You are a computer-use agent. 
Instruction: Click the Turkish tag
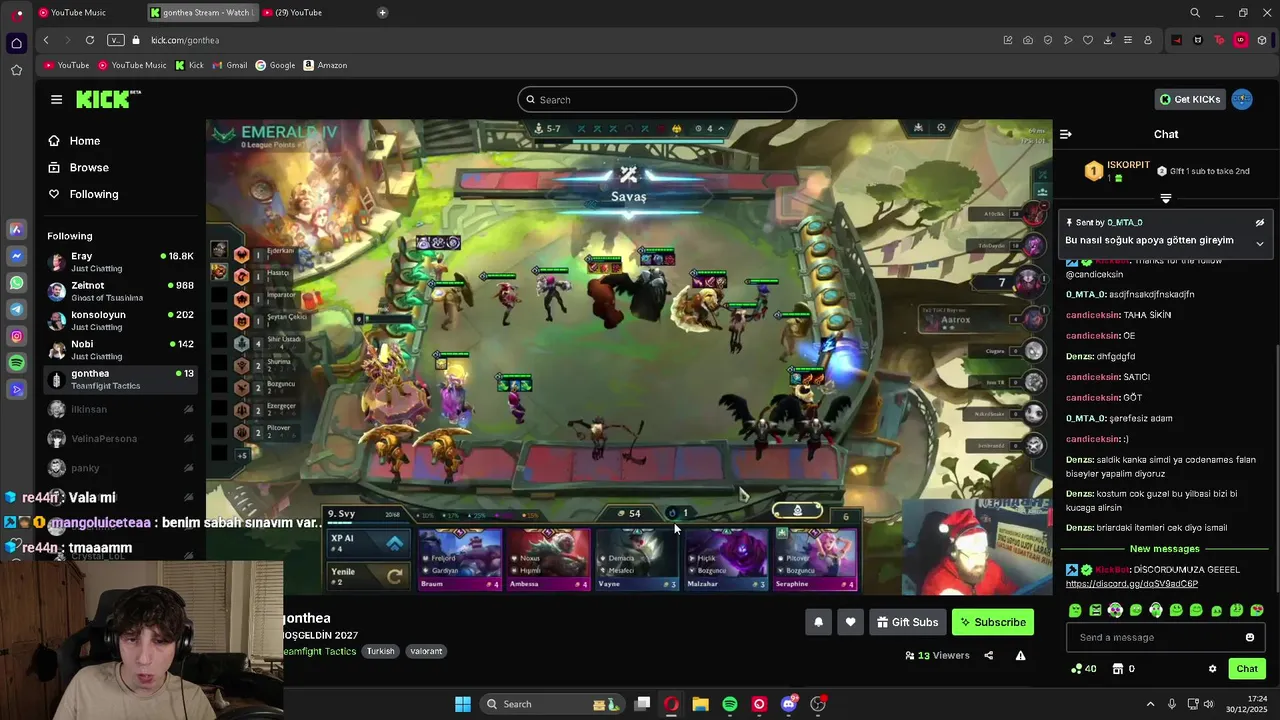(x=380, y=651)
